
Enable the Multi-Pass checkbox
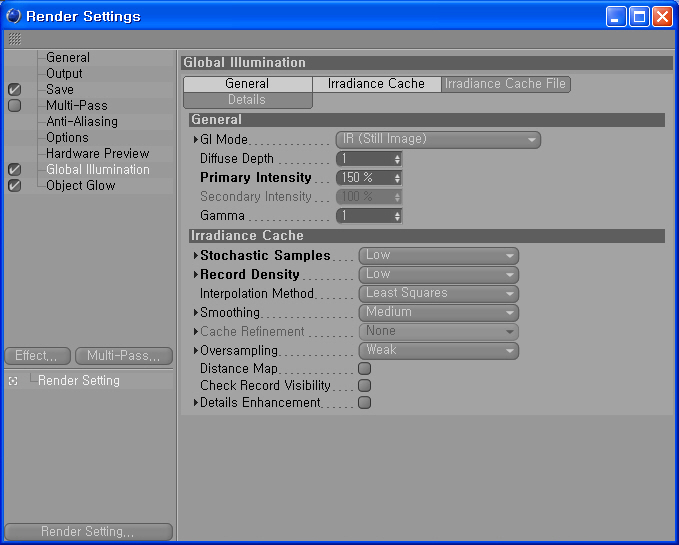point(14,106)
